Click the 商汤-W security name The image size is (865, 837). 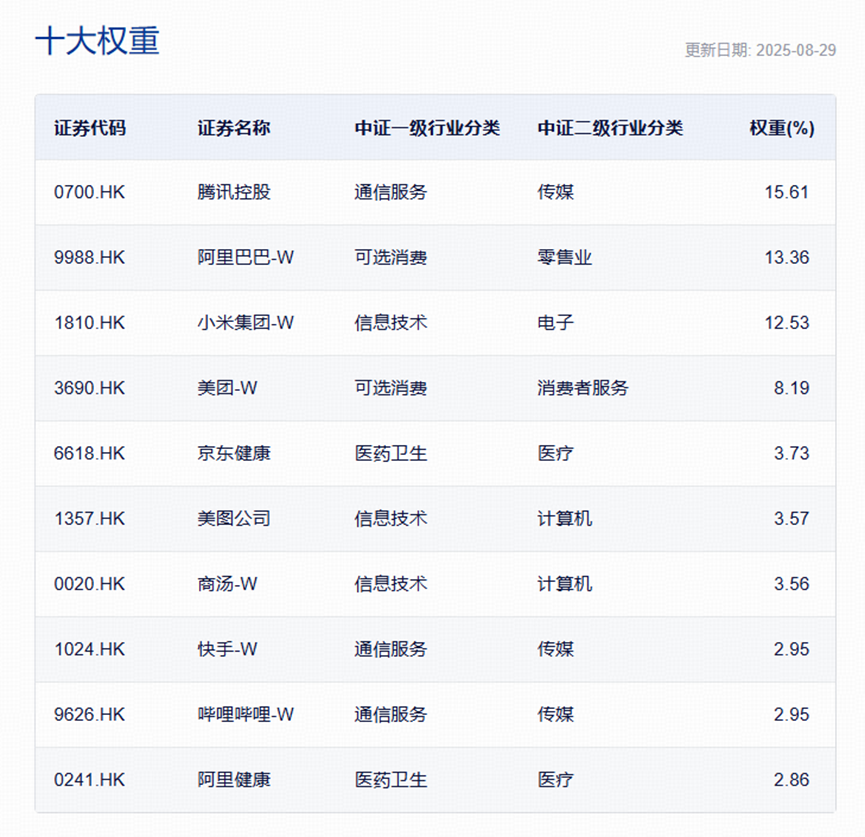click(x=227, y=584)
